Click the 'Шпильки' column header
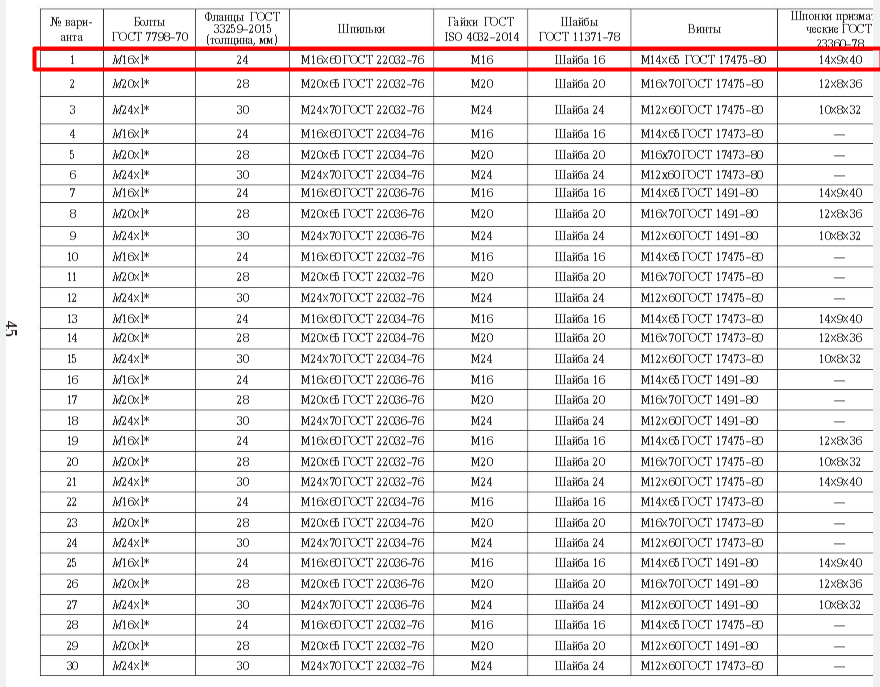The height and width of the screenshot is (687, 880). pos(361,29)
